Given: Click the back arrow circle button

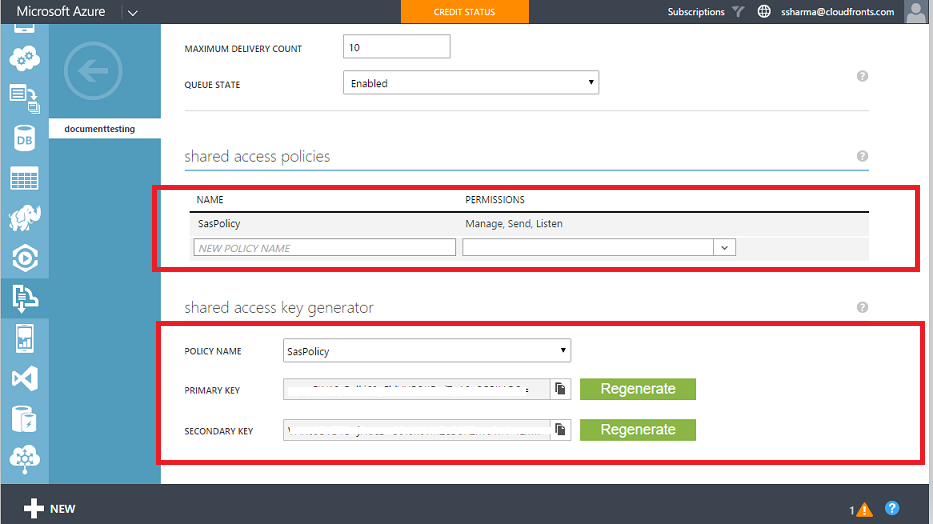Looking at the screenshot, I should click(x=93, y=70).
